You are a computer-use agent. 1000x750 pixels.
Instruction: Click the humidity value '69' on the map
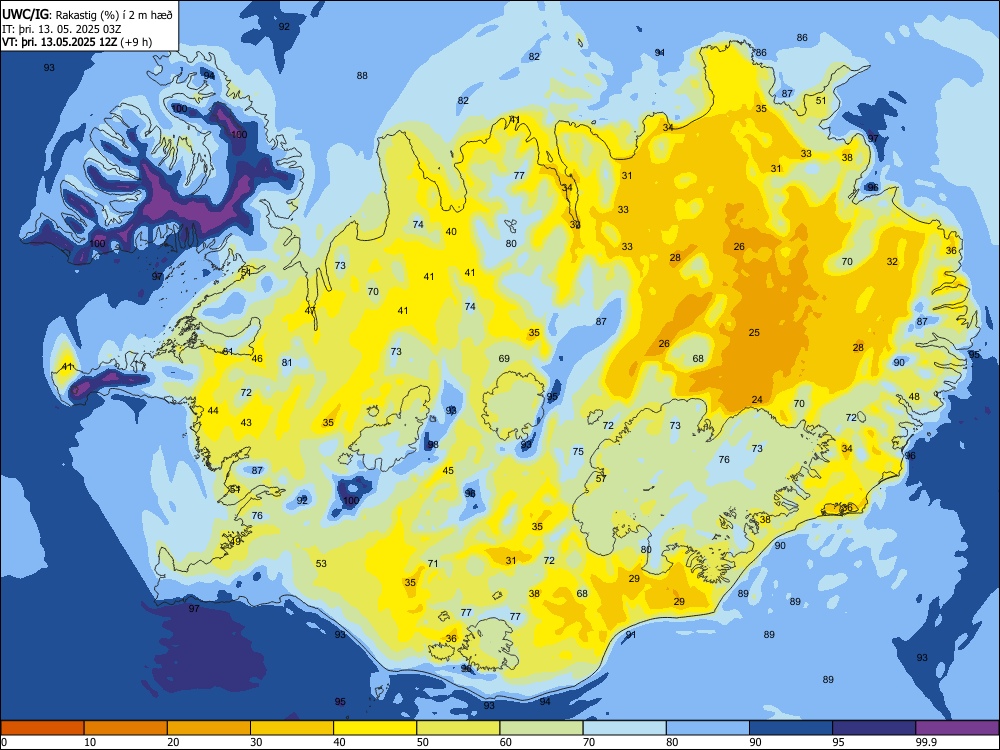click(504, 359)
